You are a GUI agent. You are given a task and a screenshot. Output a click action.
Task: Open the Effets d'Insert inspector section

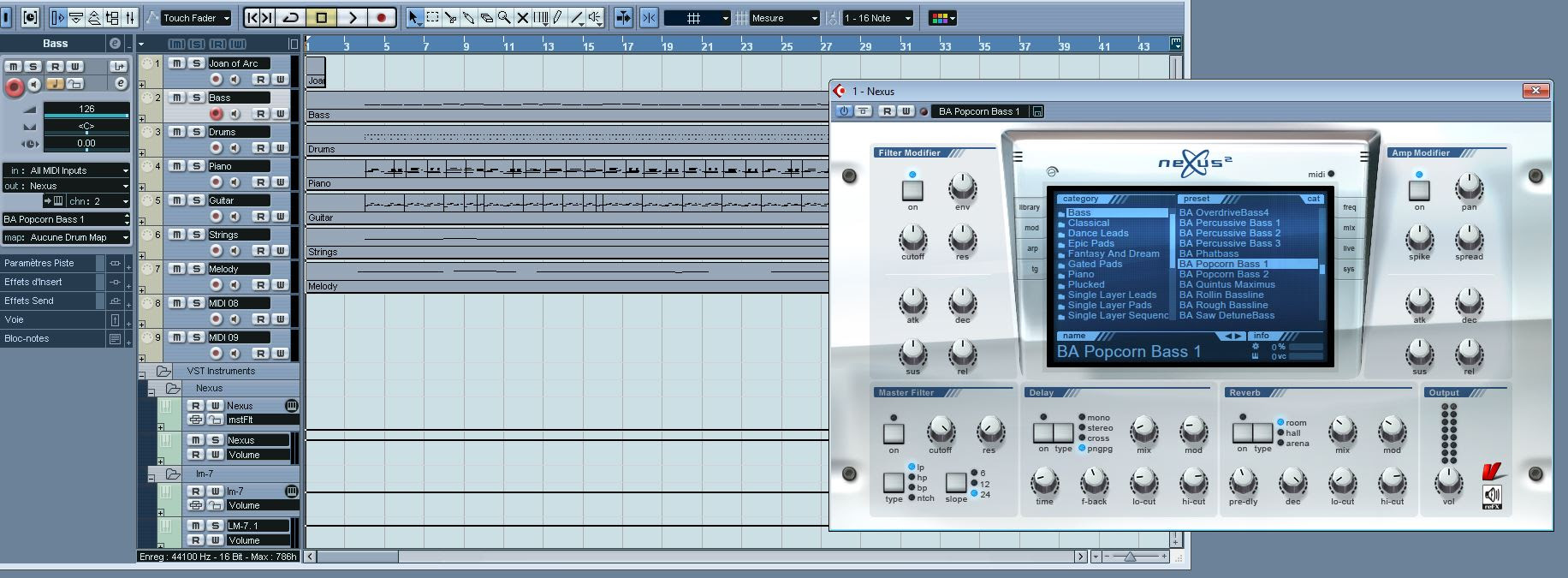pyautogui.click(x=53, y=282)
